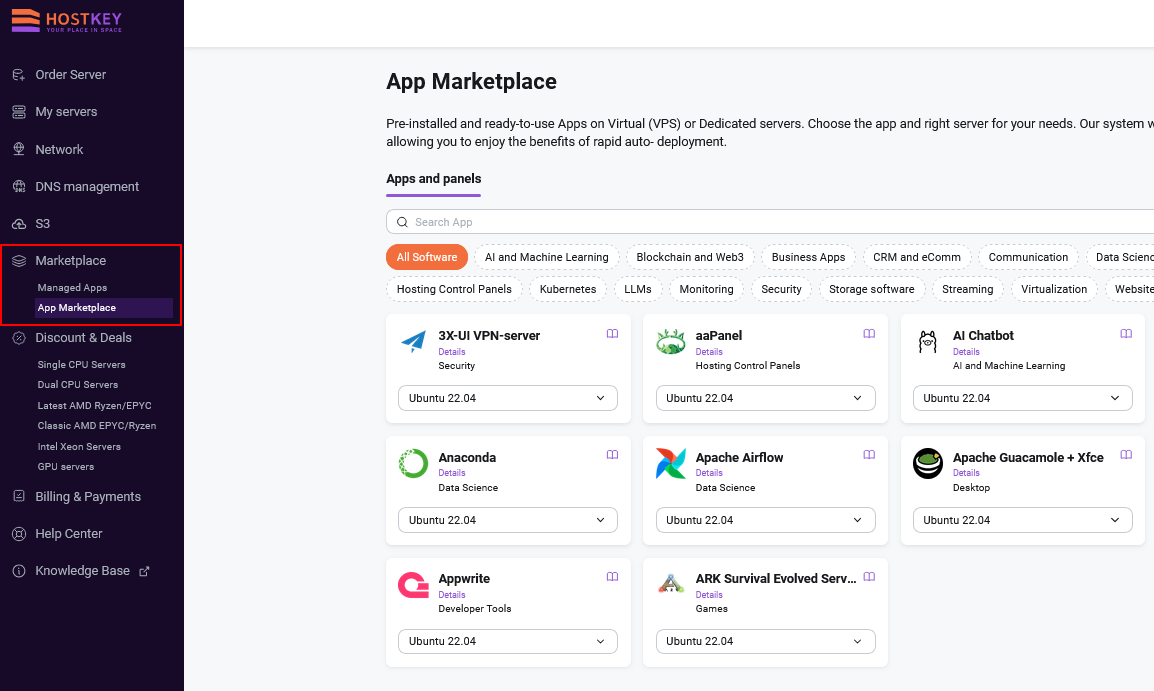
Task: Open the Apache Airflow docs book icon
Action: [869, 455]
